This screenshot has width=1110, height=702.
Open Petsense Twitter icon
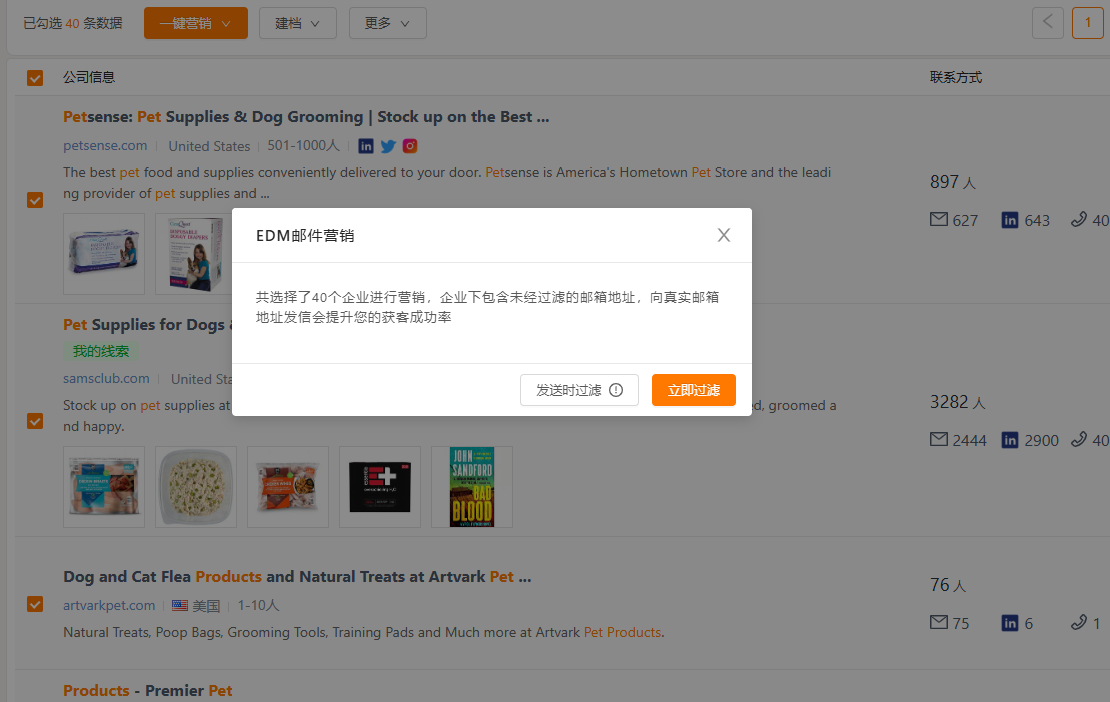pos(388,146)
